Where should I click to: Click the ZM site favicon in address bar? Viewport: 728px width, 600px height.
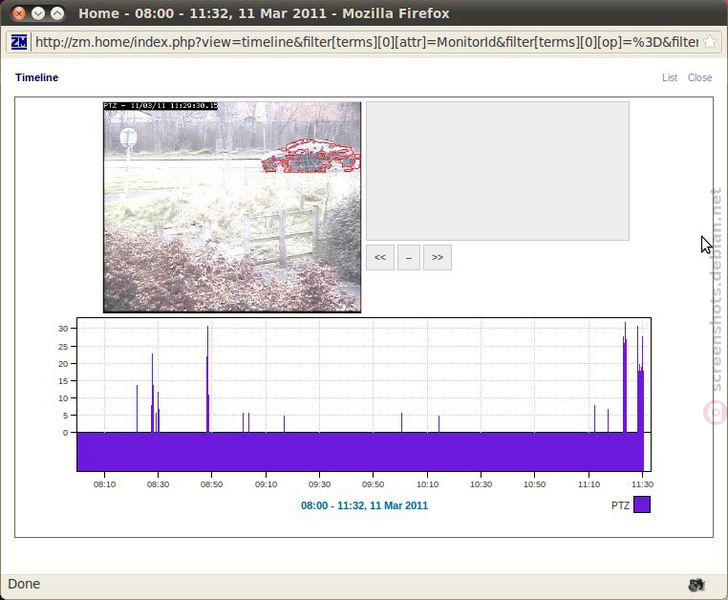tap(19, 42)
